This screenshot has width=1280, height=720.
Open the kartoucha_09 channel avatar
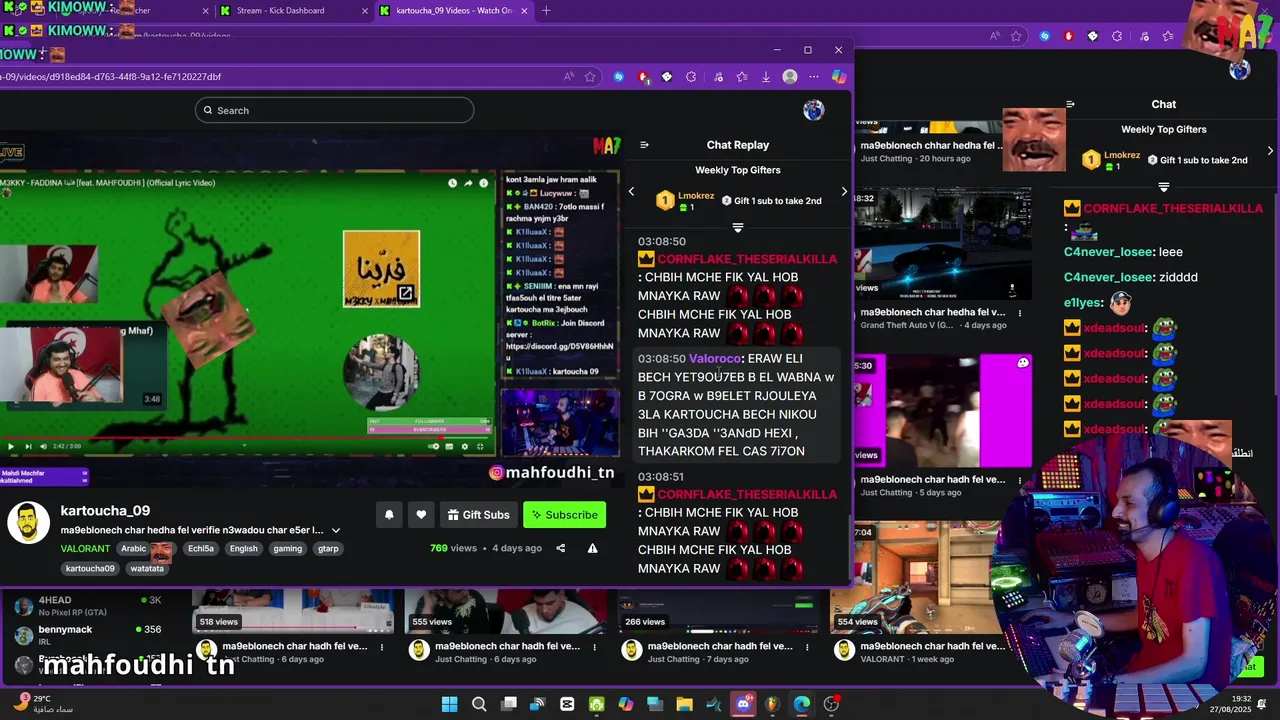click(x=28, y=523)
